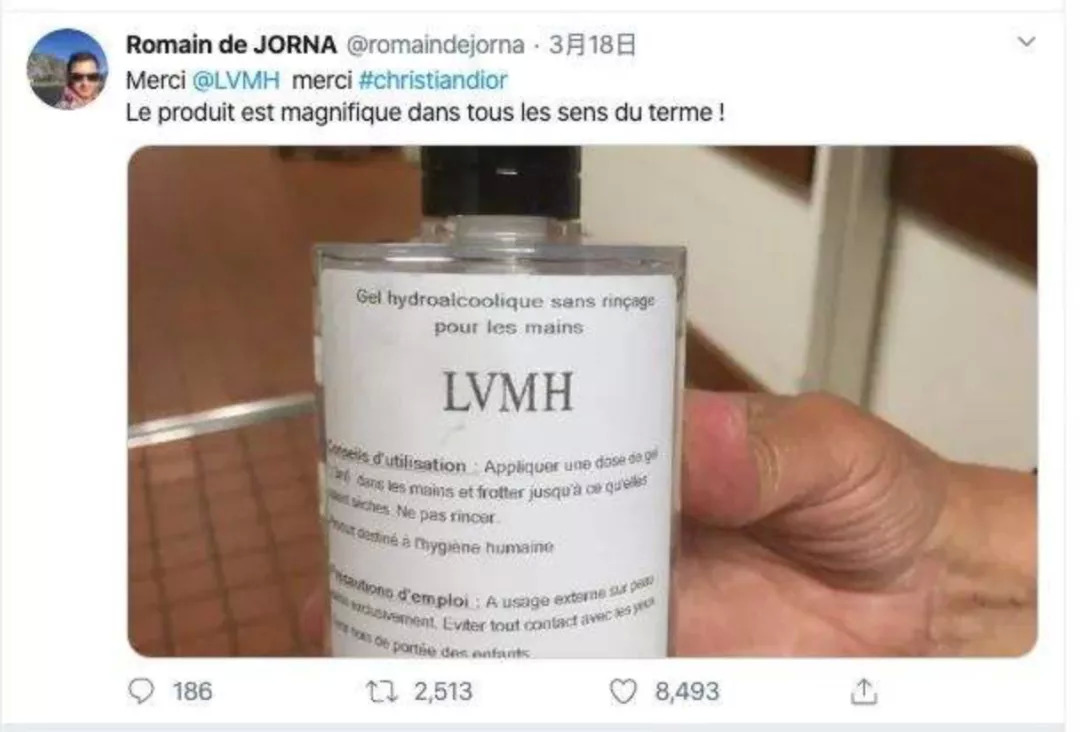The height and width of the screenshot is (732, 1080).
Task: Click the reply speech bubble icon
Action: [x=141, y=691]
